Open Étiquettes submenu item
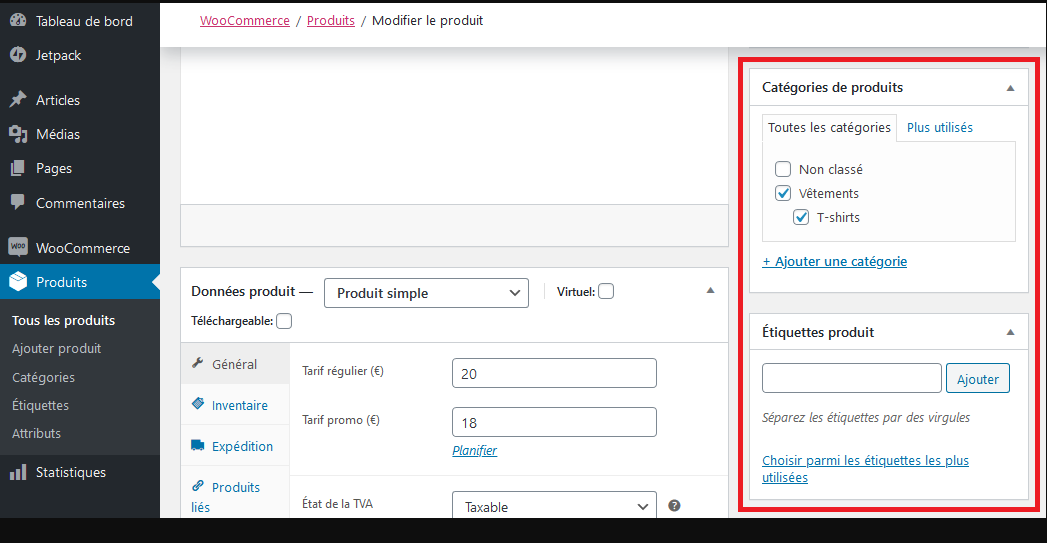This screenshot has width=1047, height=543. point(40,405)
